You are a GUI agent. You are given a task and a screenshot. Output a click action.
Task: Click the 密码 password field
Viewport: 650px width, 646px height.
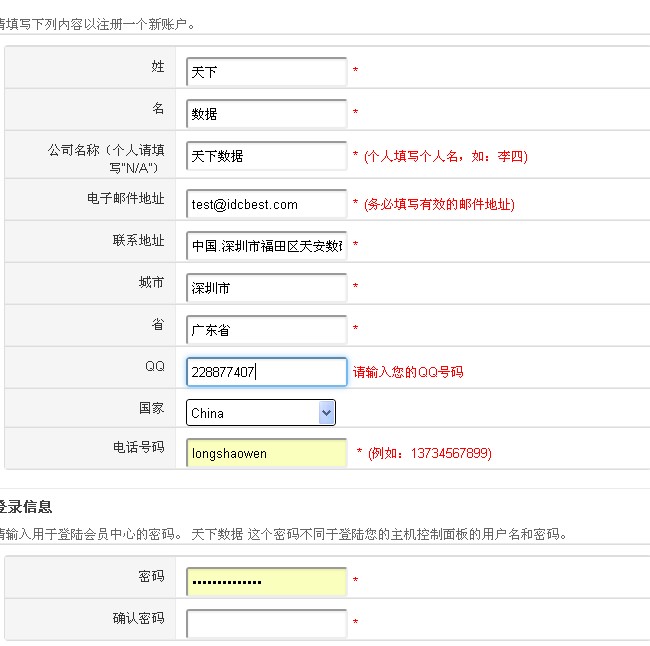click(266, 581)
